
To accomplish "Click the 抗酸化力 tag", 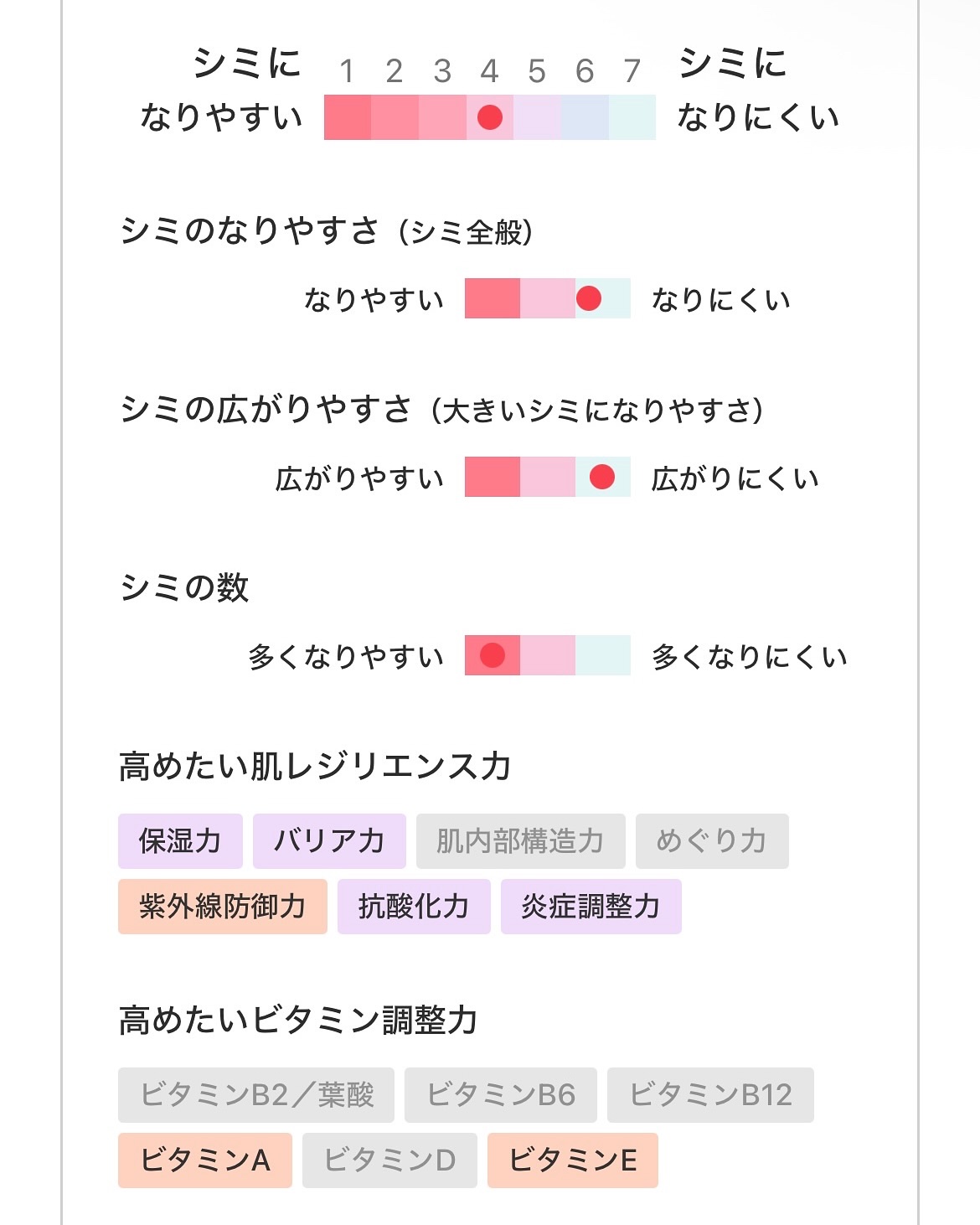I will point(414,906).
